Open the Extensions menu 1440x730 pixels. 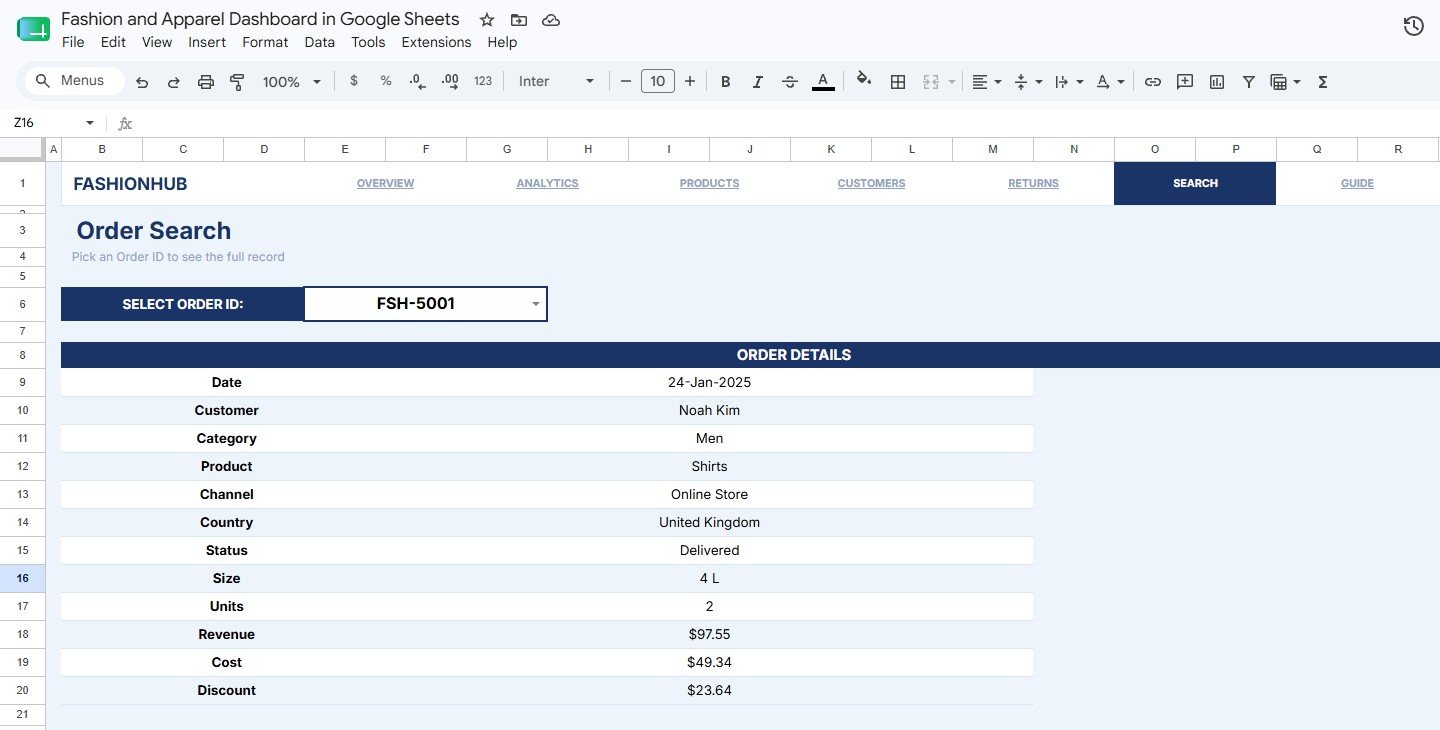point(436,42)
